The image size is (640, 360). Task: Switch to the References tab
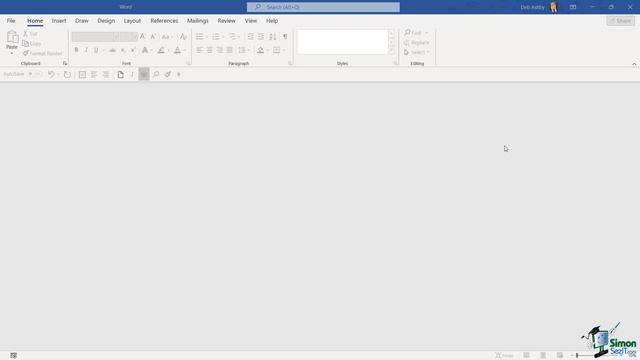(x=164, y=21)
